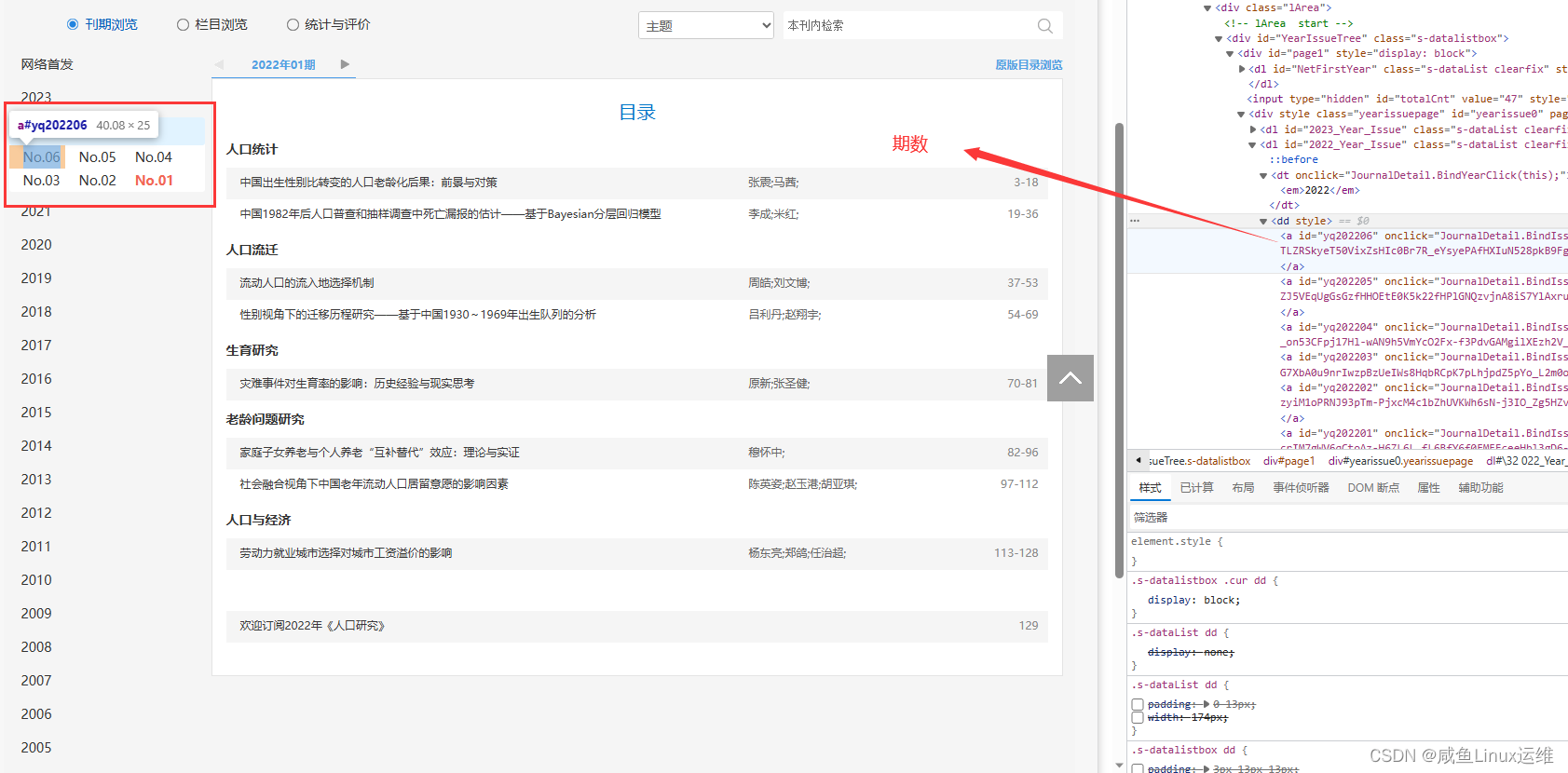Select issue No.02 of 2022
The height and width of the screenshot is (773, 1568).
click(x=98, y=180)
